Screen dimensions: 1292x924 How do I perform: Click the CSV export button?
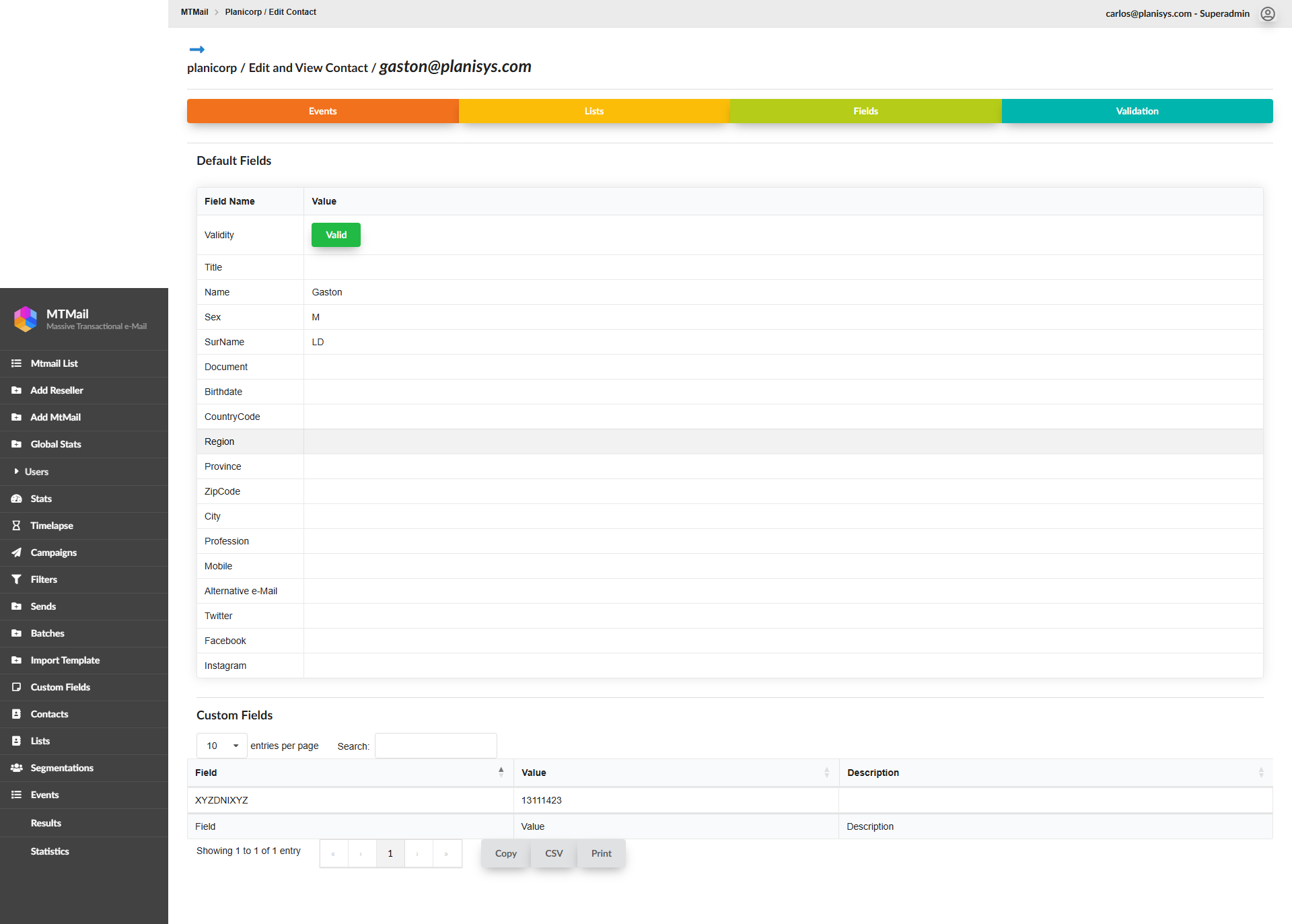(553, 853)
